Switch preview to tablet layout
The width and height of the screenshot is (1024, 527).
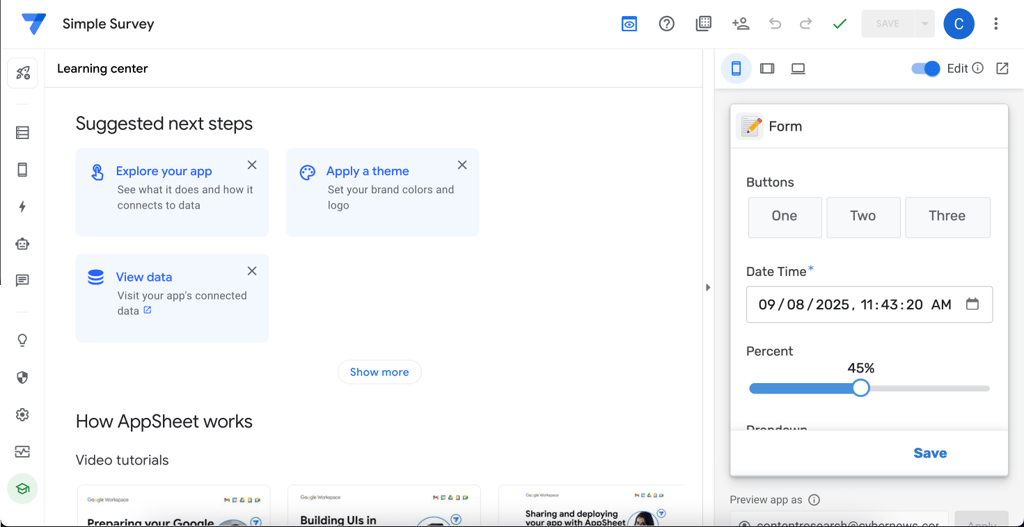767,69
